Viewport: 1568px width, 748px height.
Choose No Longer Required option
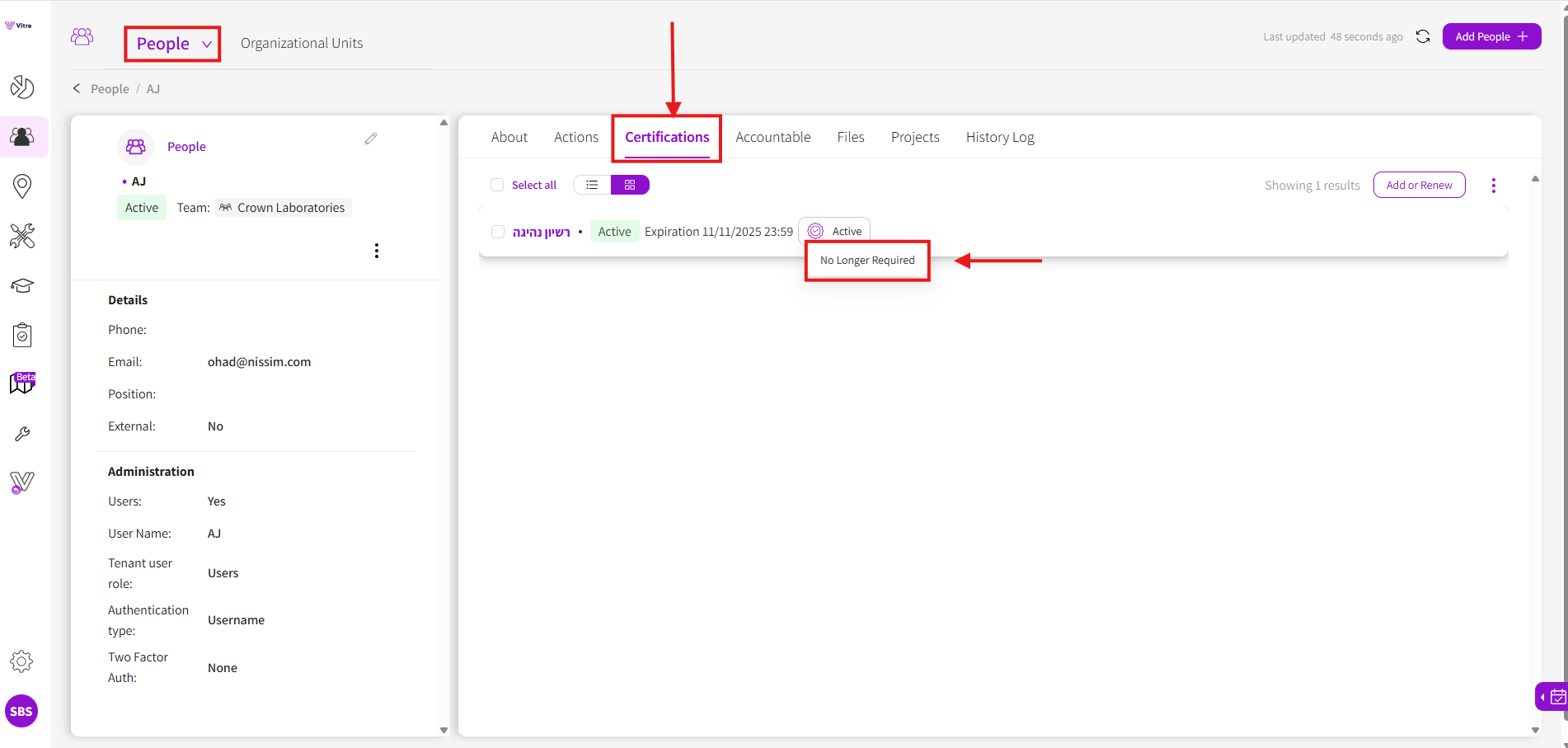pos(867,261)
